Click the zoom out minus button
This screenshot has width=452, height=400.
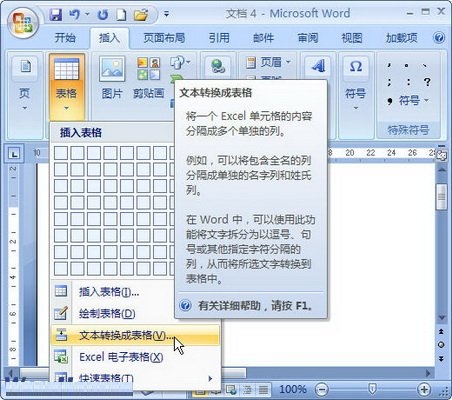[x=321, y=389]
